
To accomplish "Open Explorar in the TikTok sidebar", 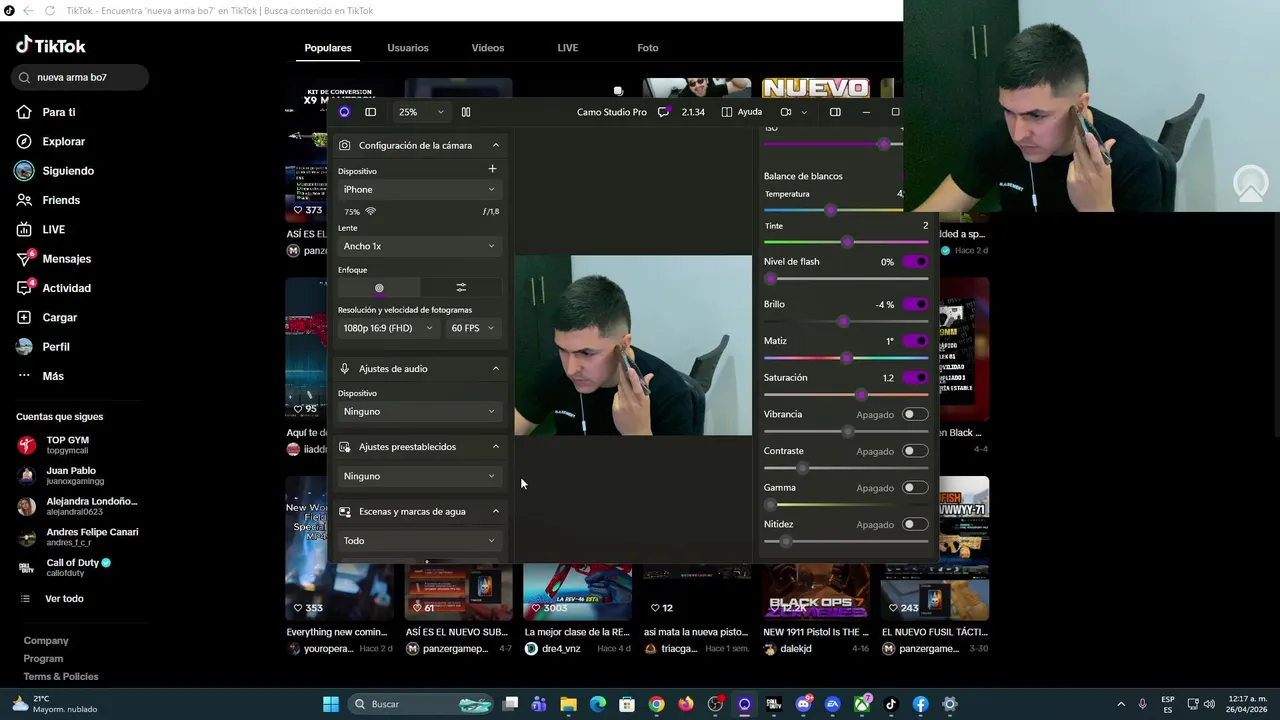I will point(64,142).
